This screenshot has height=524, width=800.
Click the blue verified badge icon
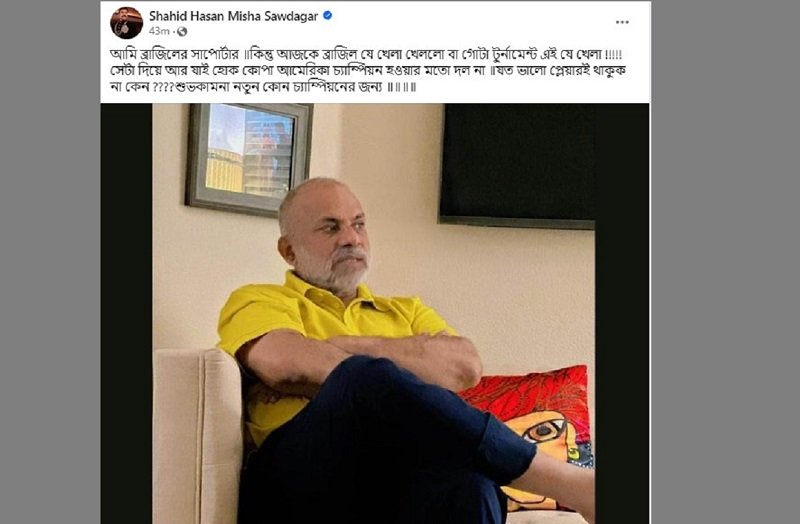click(x=328, y=16)
